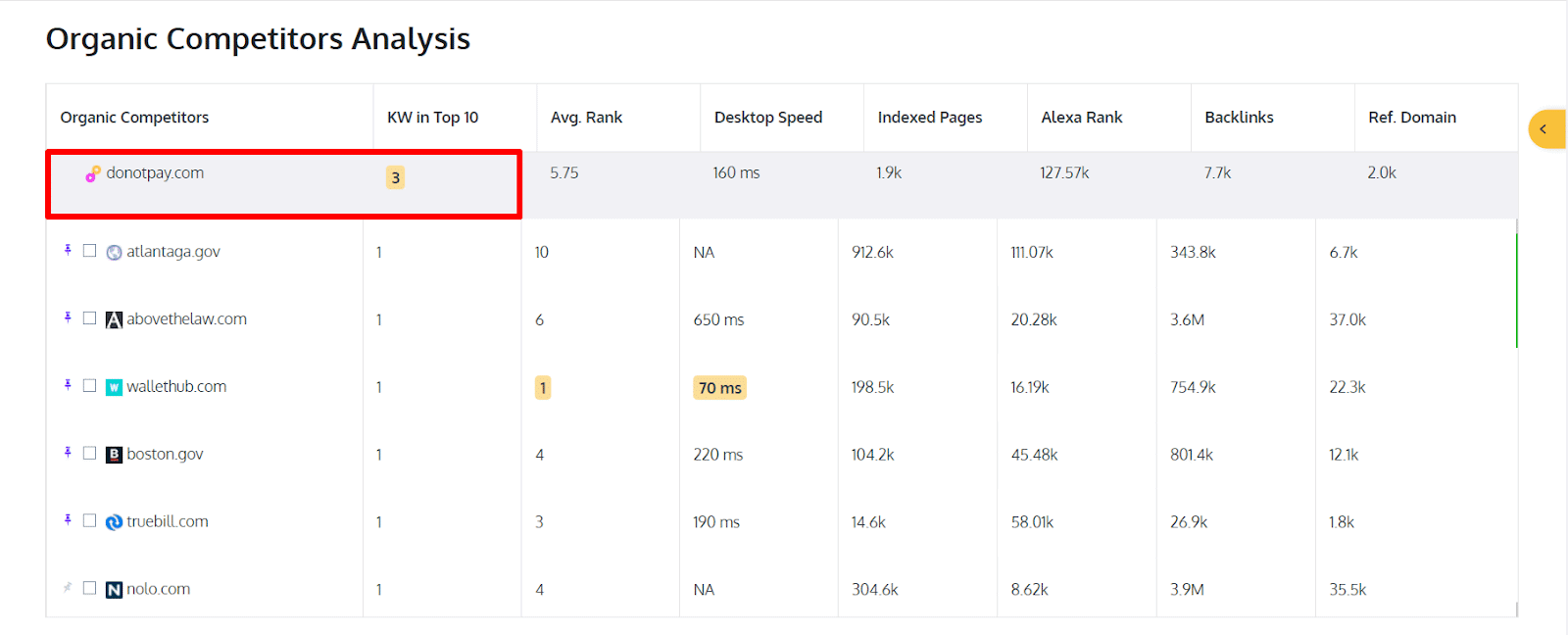This screenshot has width=1568, height=635.
Task: Click the pin icon beside boston.gov
Action: 68,453
